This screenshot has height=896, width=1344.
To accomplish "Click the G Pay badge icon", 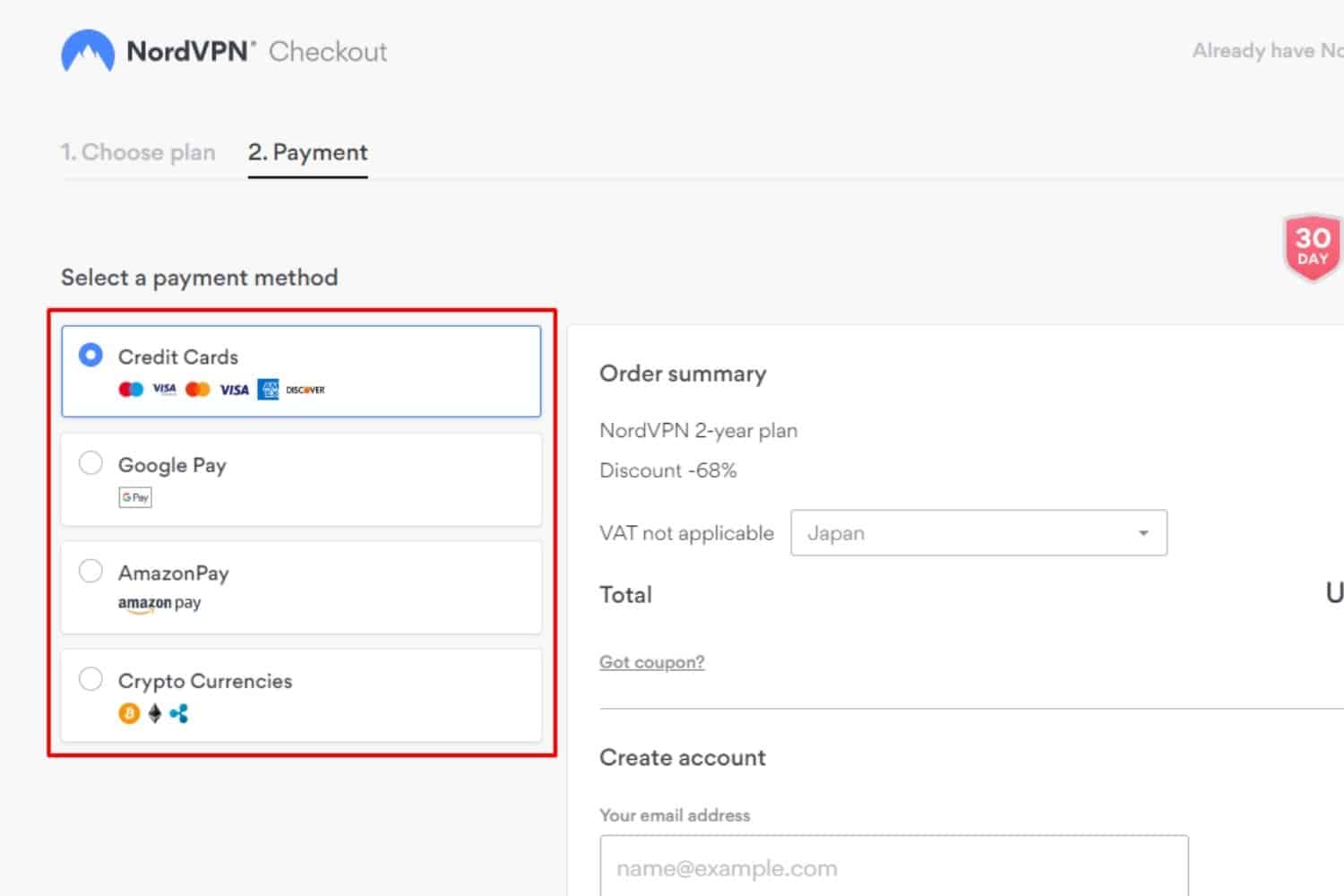I will pos(134,496).
